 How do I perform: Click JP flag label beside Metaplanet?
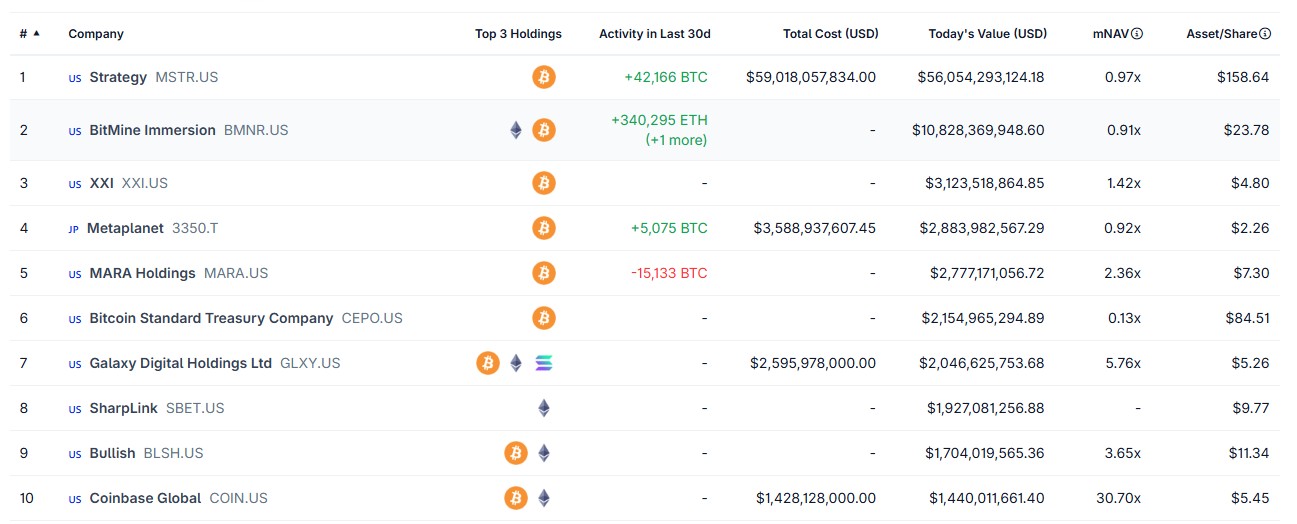coord(73,229)
